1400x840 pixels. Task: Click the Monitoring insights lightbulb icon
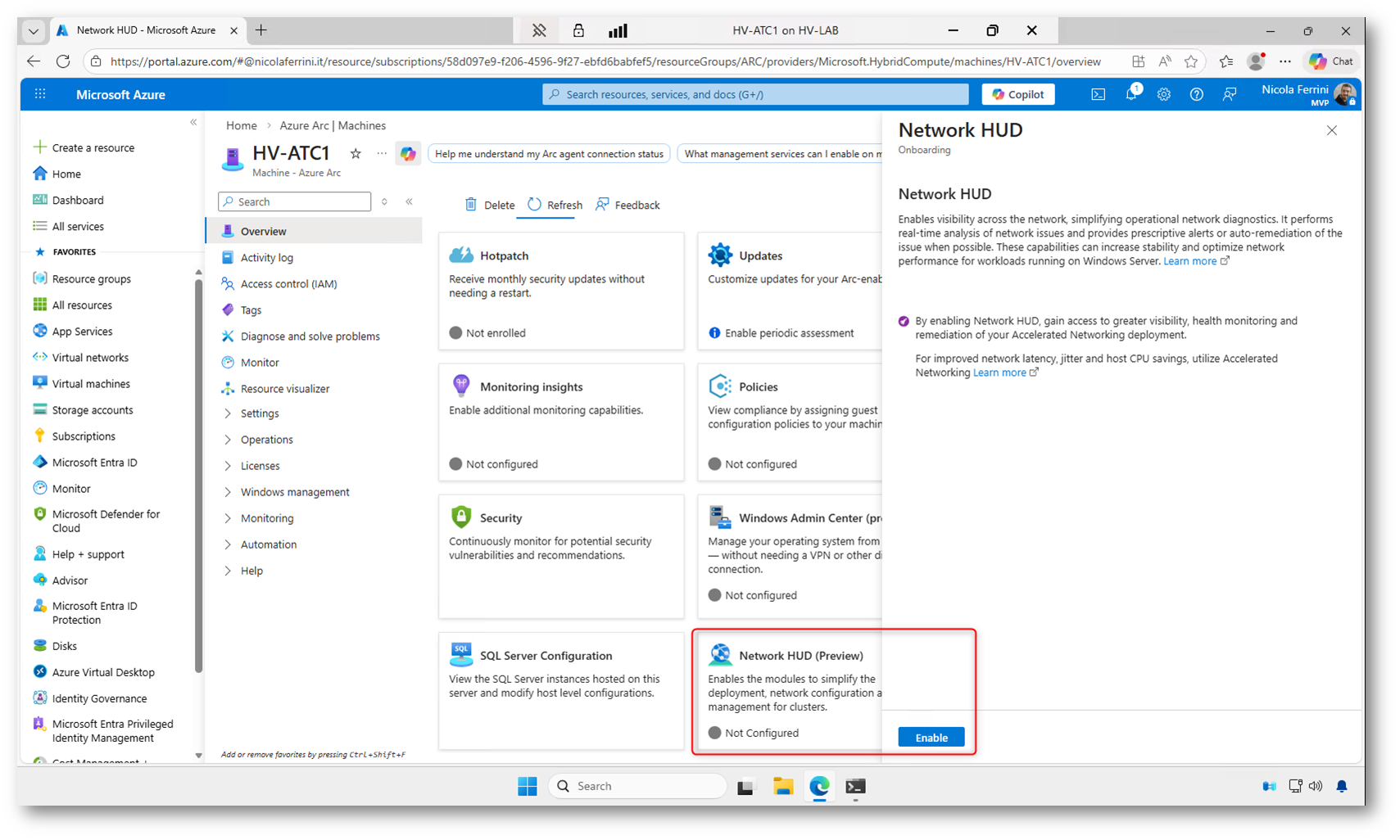461,386
